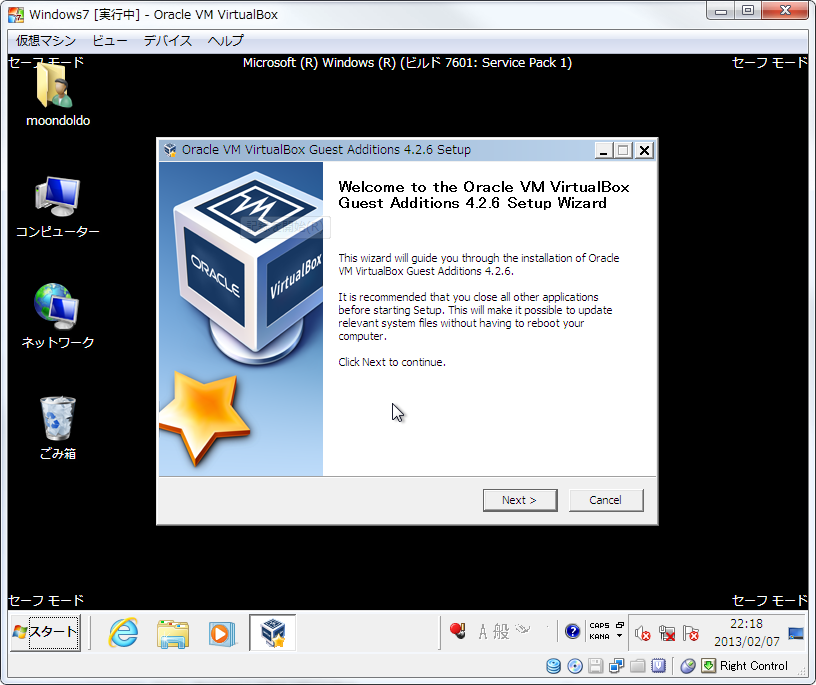
Task: Click the スタート start button
Action: point(45,632)
